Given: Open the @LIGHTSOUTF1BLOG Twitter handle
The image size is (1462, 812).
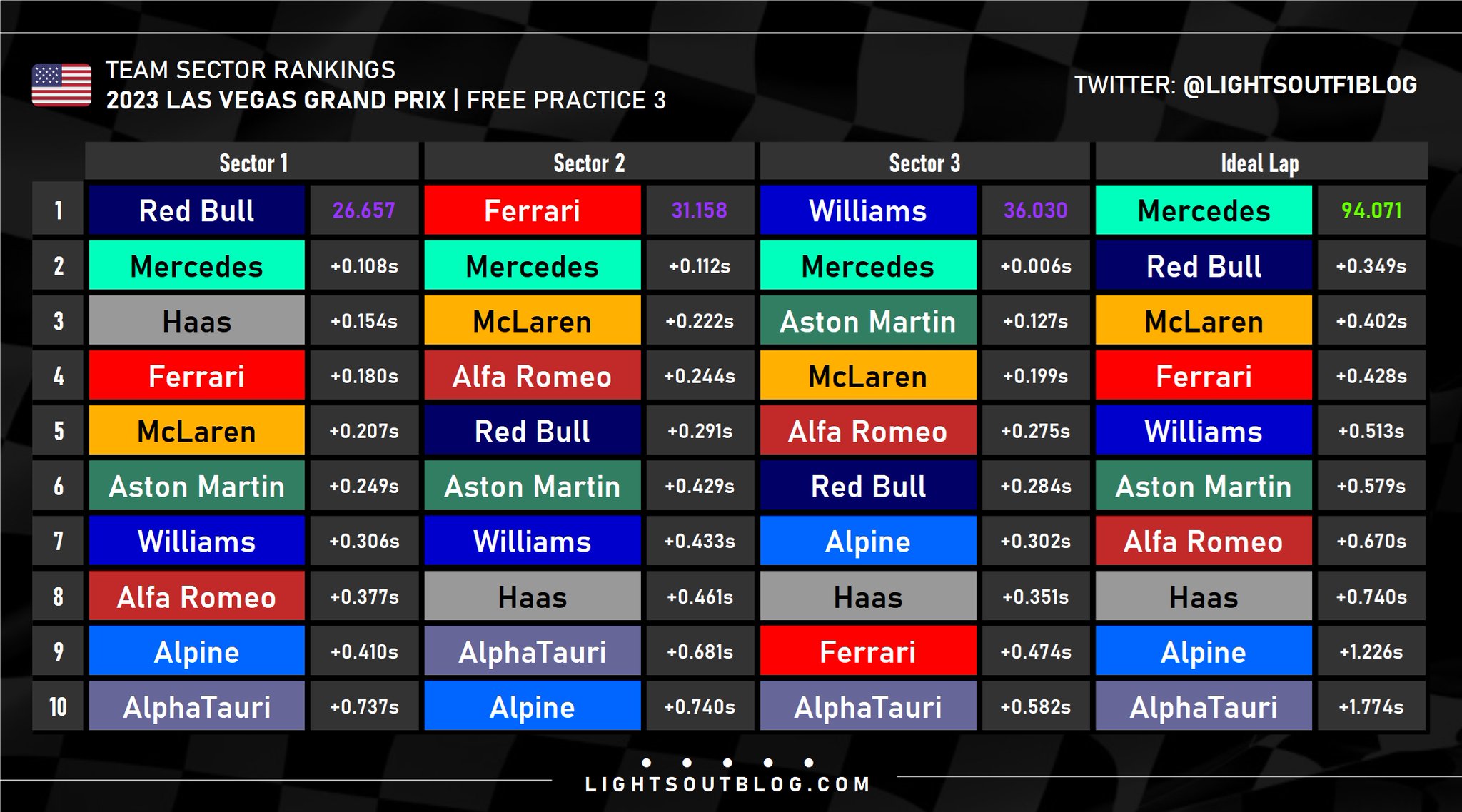Looking at the screenshot, I should (1299, 85).
